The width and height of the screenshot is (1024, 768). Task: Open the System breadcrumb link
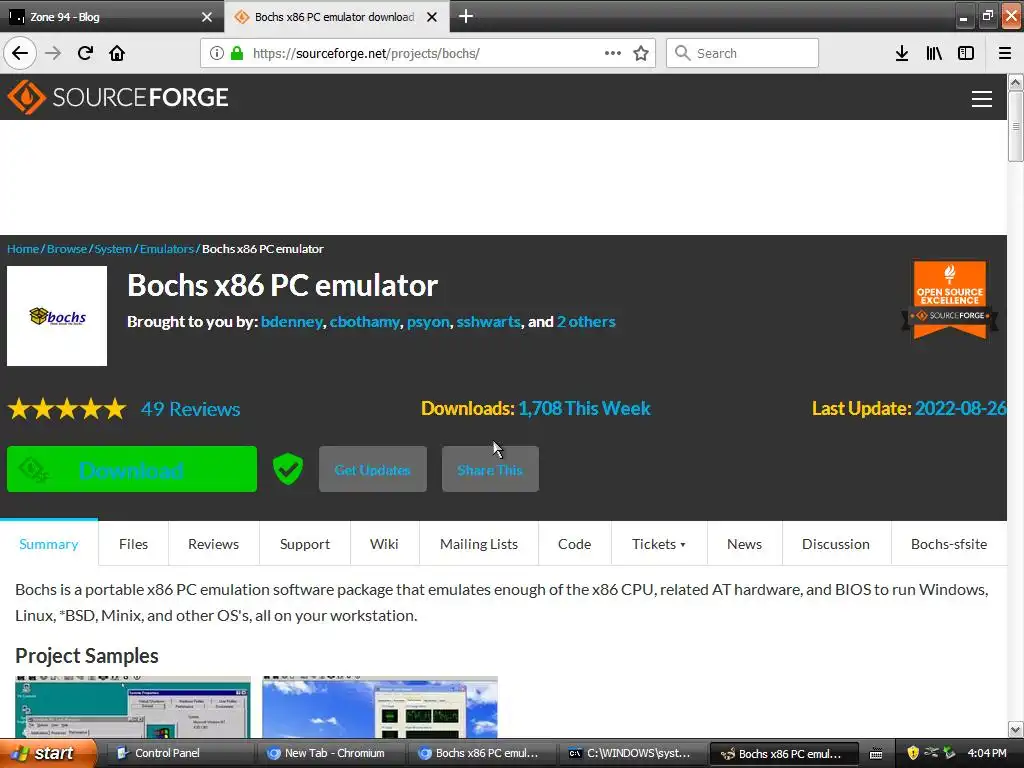[113, 249]
